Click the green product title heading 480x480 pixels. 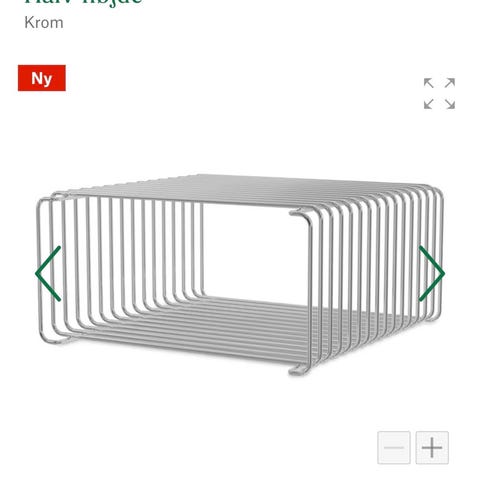tap(83, 2)
